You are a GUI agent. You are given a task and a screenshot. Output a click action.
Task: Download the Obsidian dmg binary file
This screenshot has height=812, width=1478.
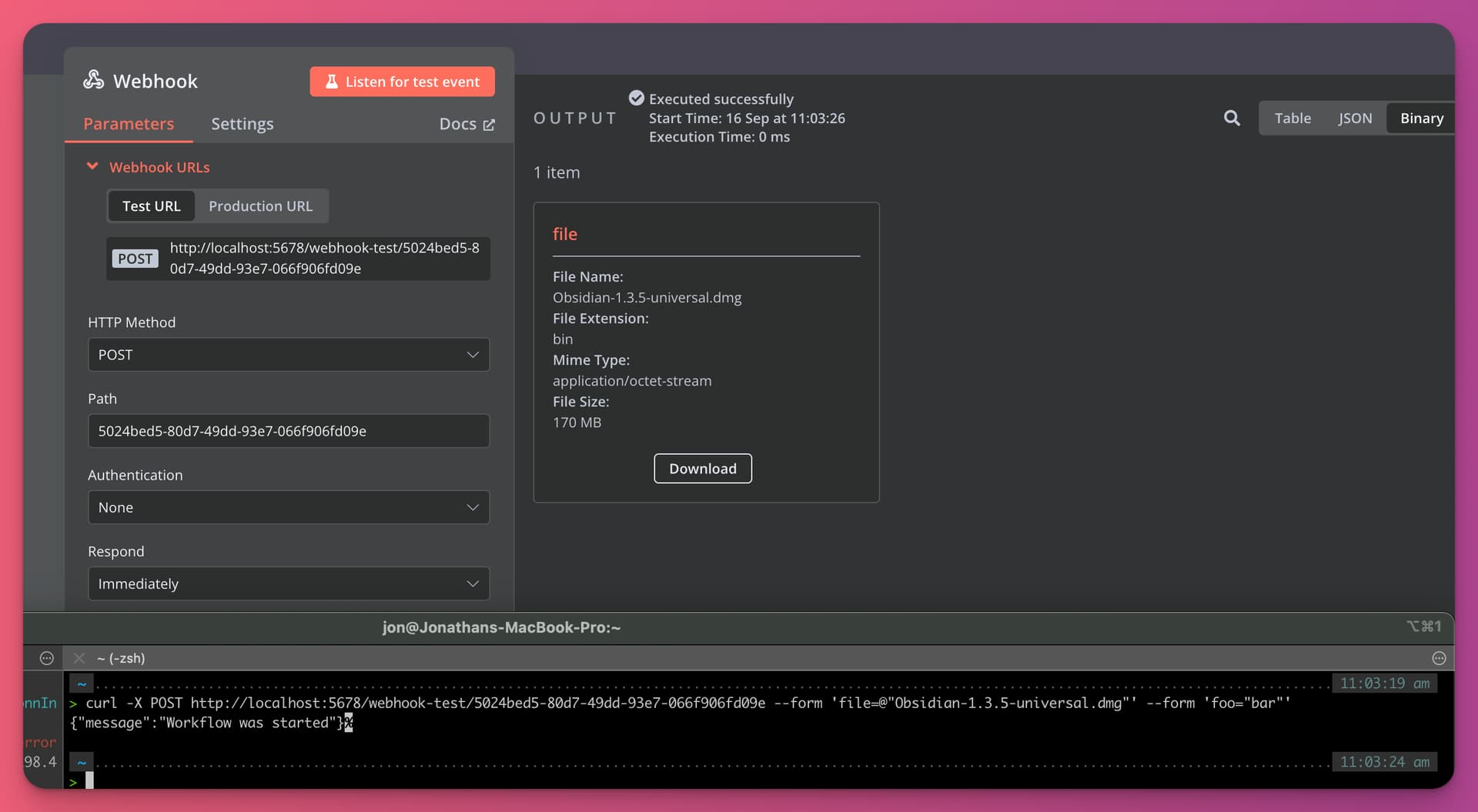click(x=702, y=469)
